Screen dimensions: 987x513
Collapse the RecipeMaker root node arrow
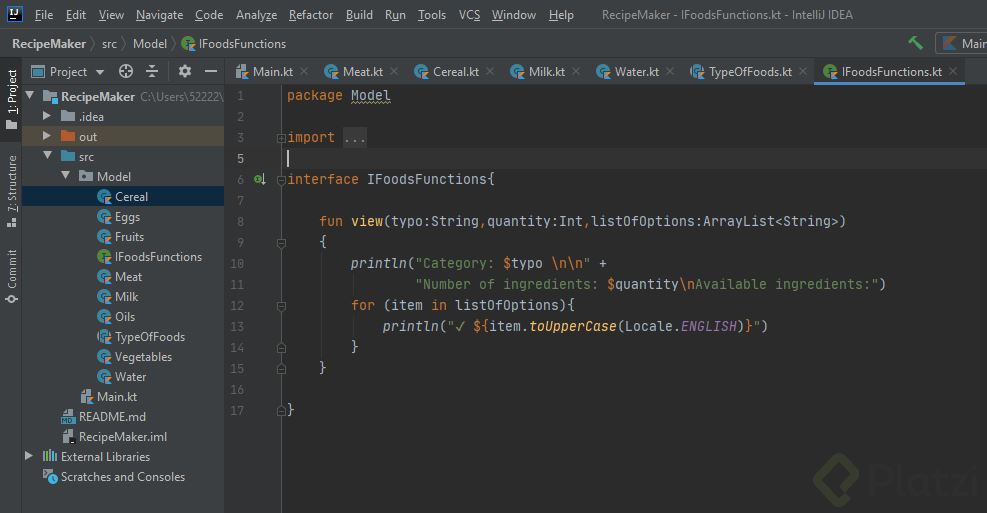pos(30,96)
